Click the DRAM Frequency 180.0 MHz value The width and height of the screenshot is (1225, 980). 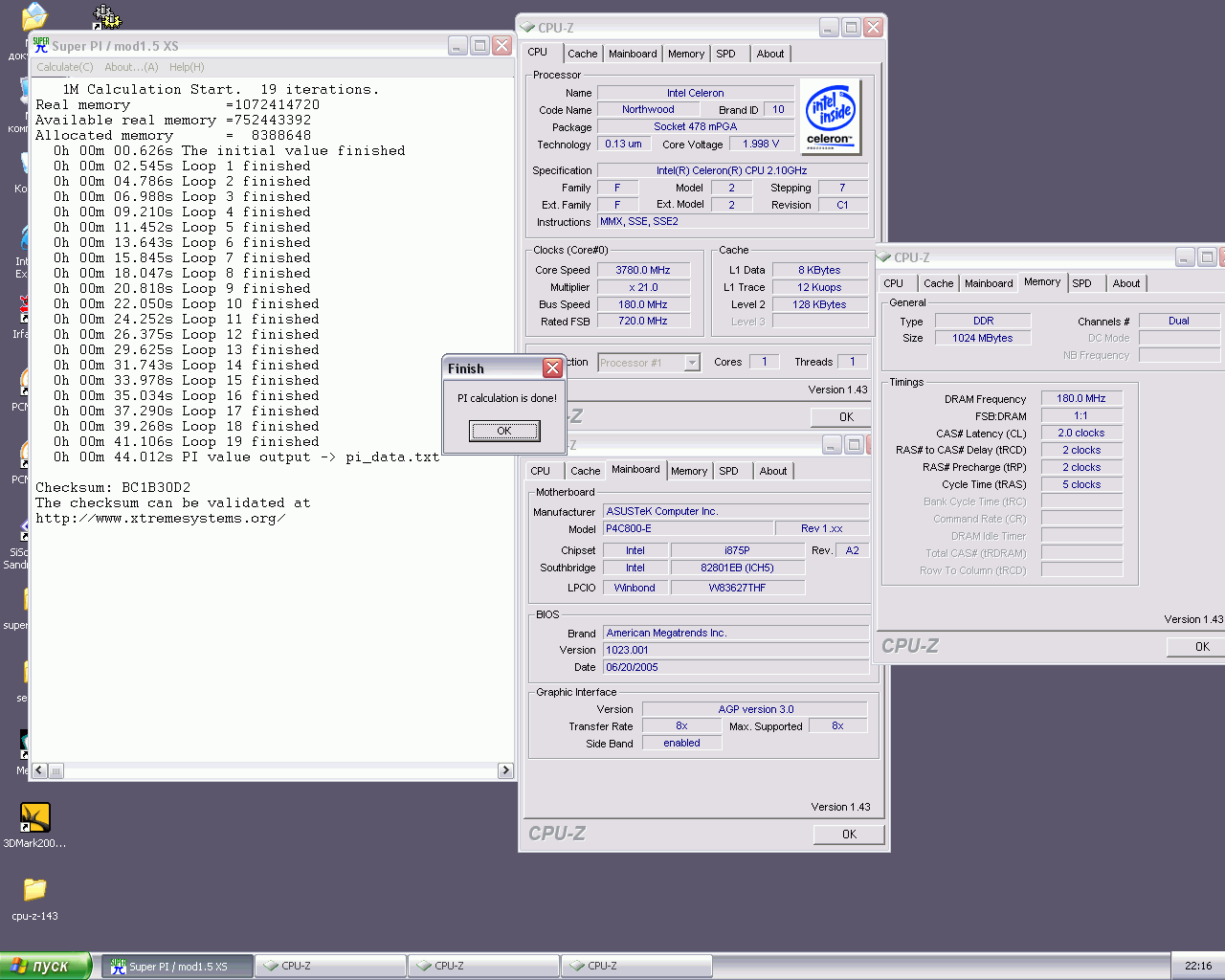click(1081, 398)
